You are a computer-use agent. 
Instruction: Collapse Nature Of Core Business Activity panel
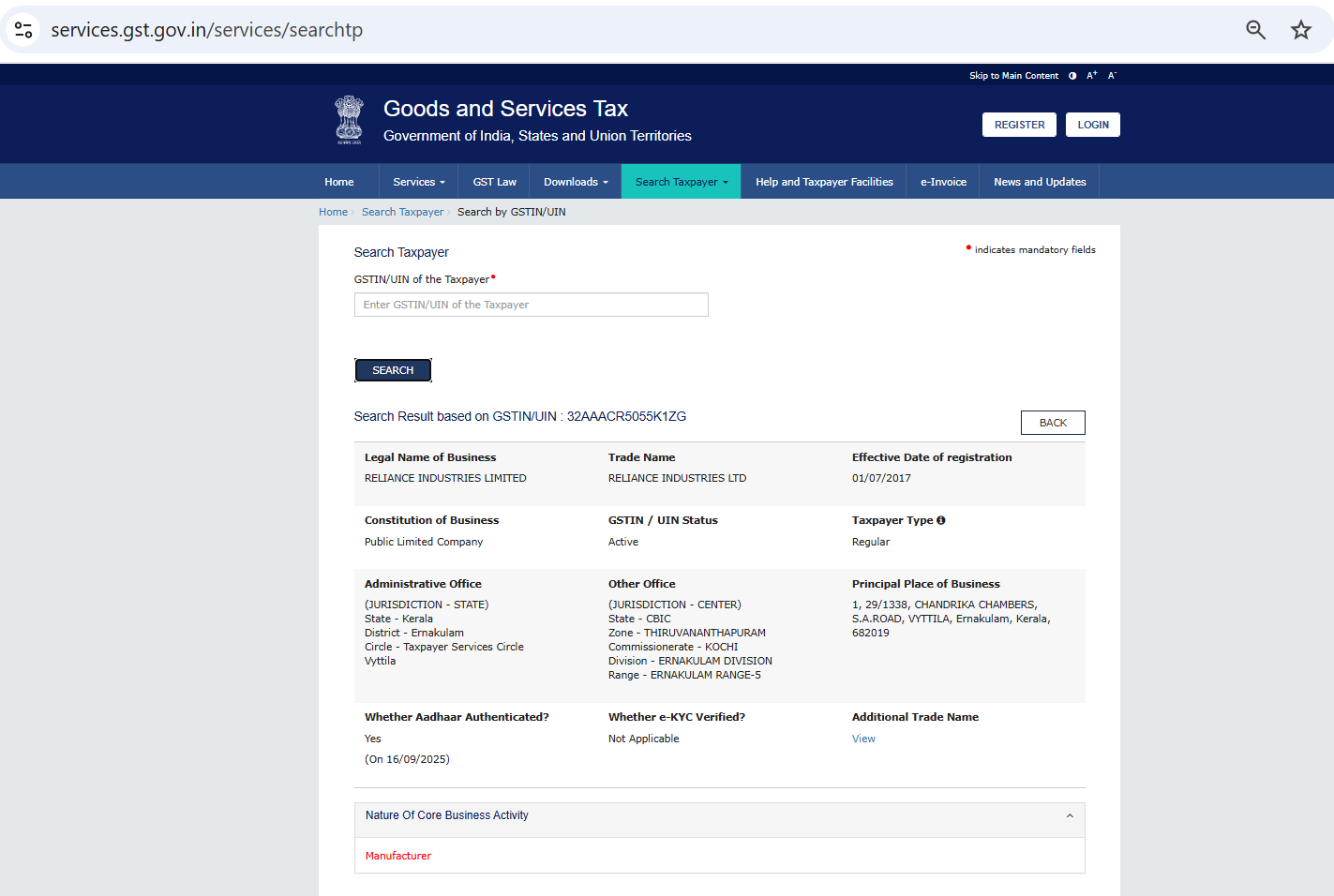click(x=1070, y=815)
